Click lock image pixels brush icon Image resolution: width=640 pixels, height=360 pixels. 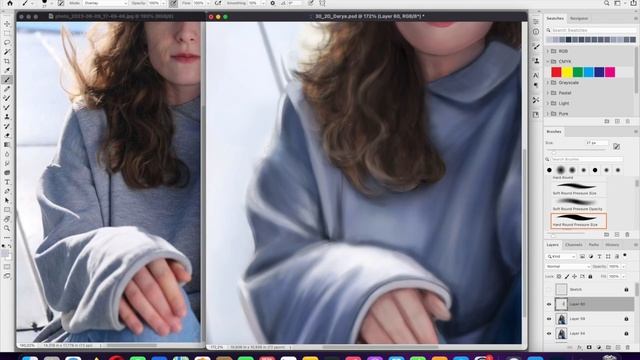(x=567, y=276)
